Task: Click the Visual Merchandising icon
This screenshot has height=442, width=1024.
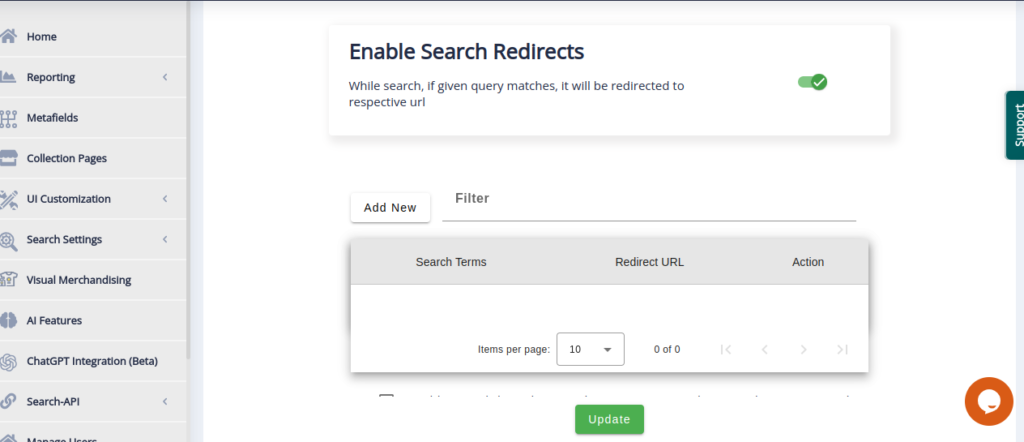Action: (x=9, y=280)
